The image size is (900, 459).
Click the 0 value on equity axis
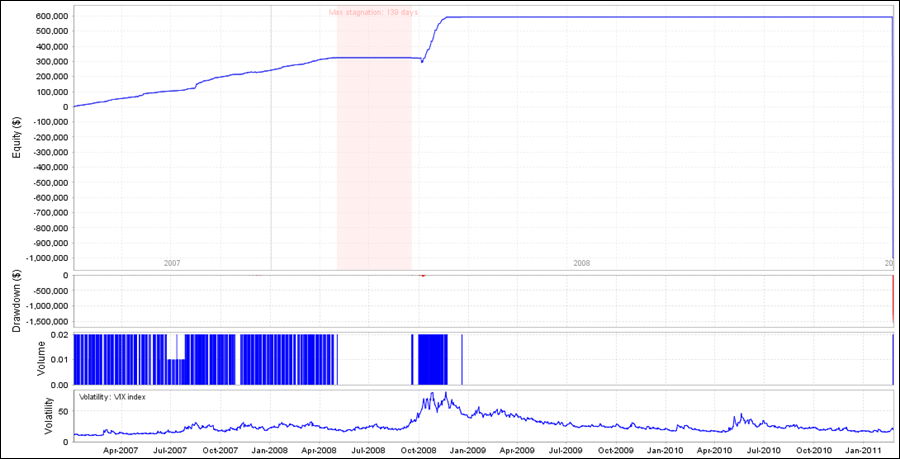point(65,107)
